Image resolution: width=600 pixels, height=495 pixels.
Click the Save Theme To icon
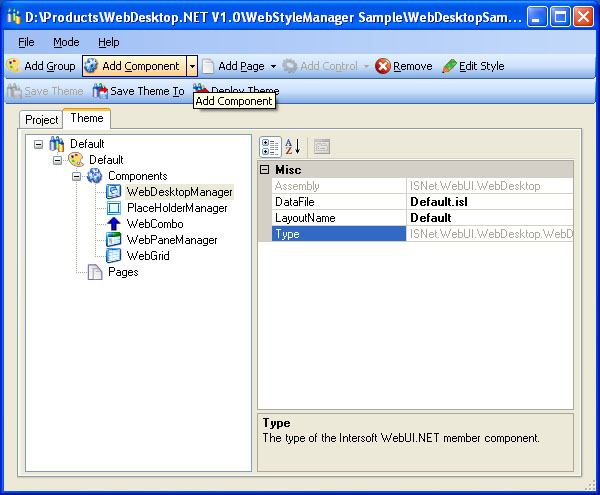100,92
